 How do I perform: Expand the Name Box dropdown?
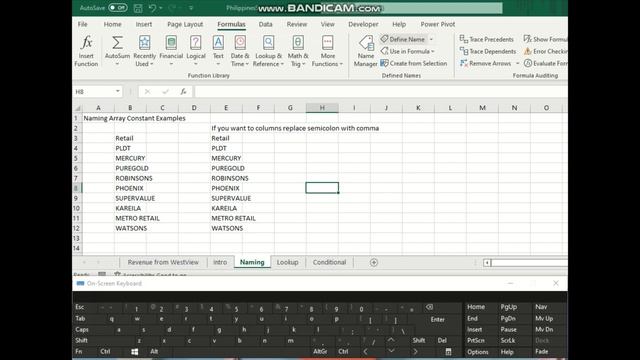point(118,91)
